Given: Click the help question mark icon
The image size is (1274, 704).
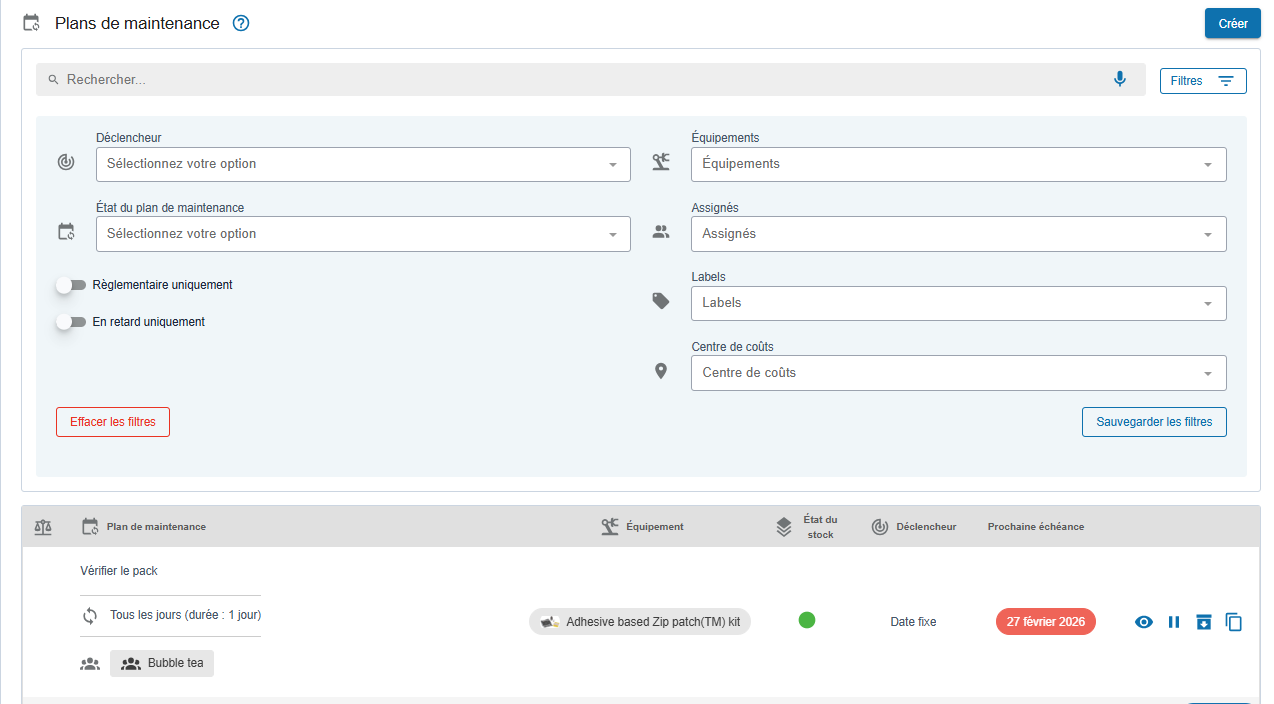Looking at the screenshot, I should (241, 23).
